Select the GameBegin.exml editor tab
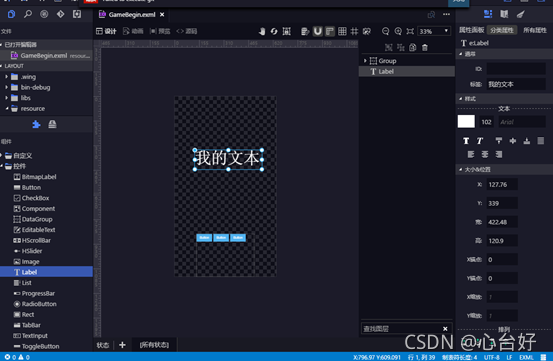This screenshot has width=553, height=361. [x=132, y=14]
